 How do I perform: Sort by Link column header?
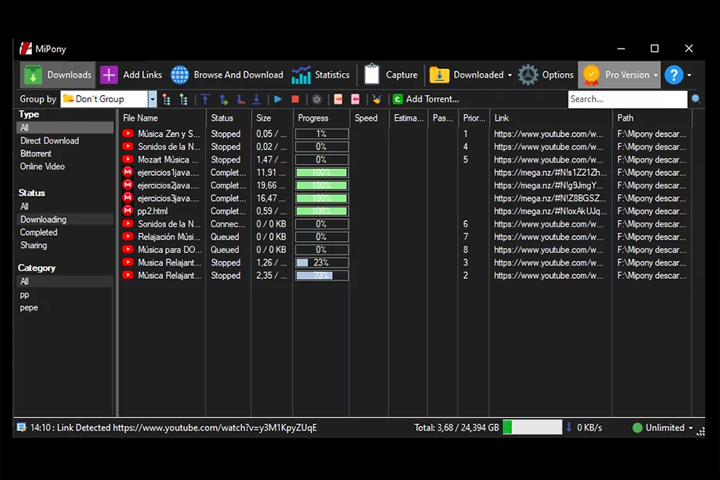pyautogui.click(x=550, y=118)
